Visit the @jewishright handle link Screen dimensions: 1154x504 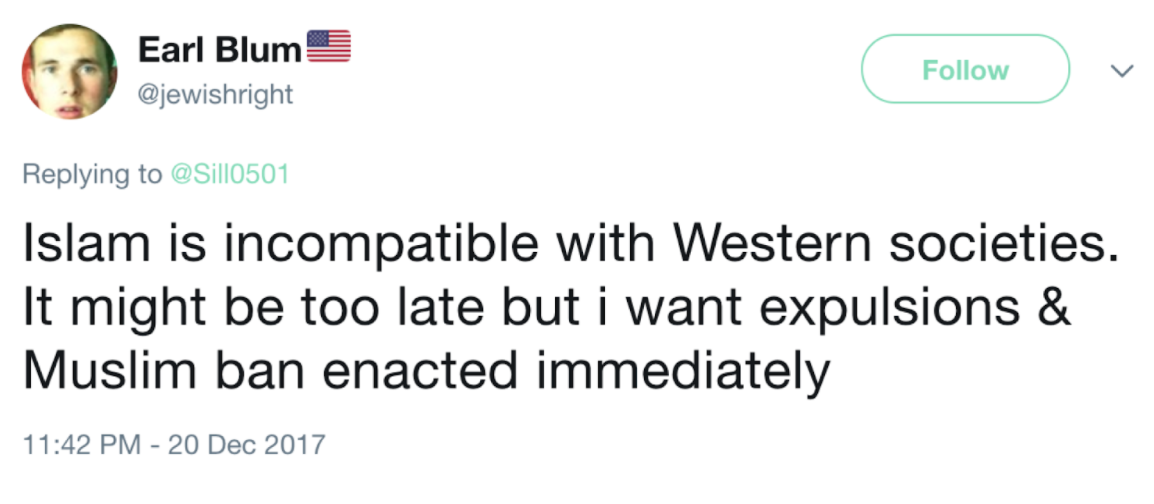pyautogui.click(x=215, y=94)
